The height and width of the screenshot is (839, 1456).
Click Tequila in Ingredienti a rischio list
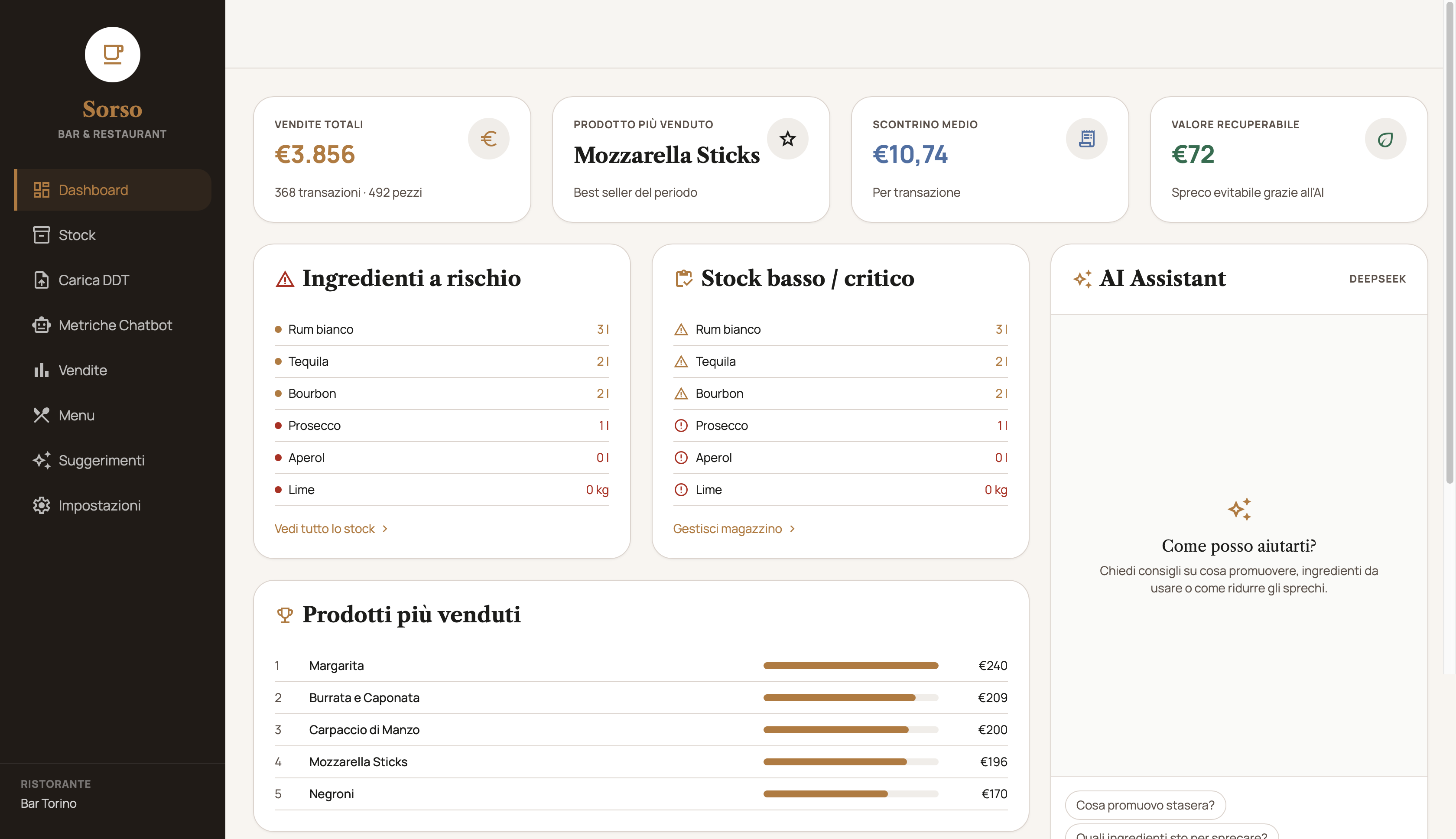308,361
